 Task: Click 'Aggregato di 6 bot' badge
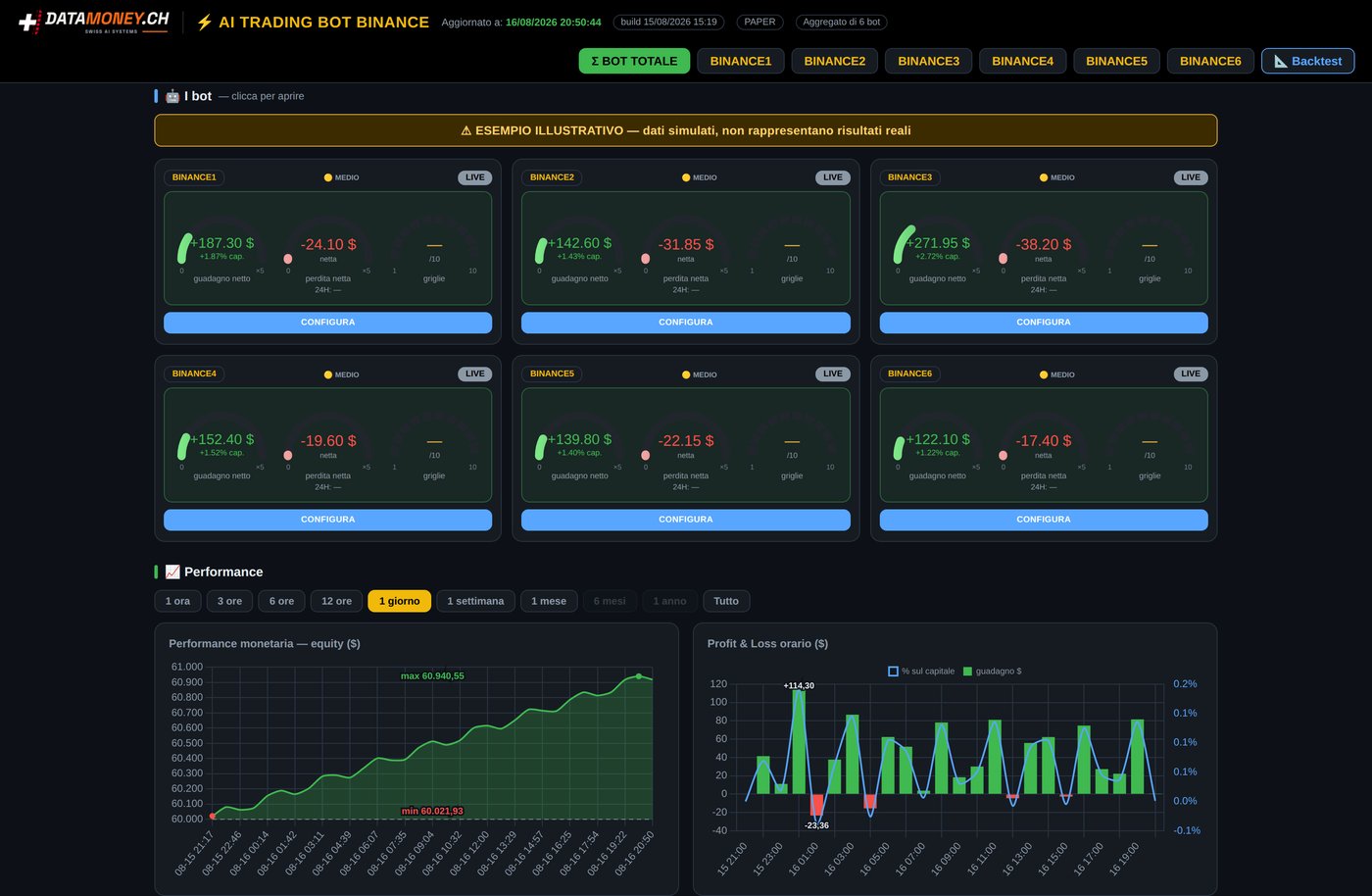(x=842, y=22)
